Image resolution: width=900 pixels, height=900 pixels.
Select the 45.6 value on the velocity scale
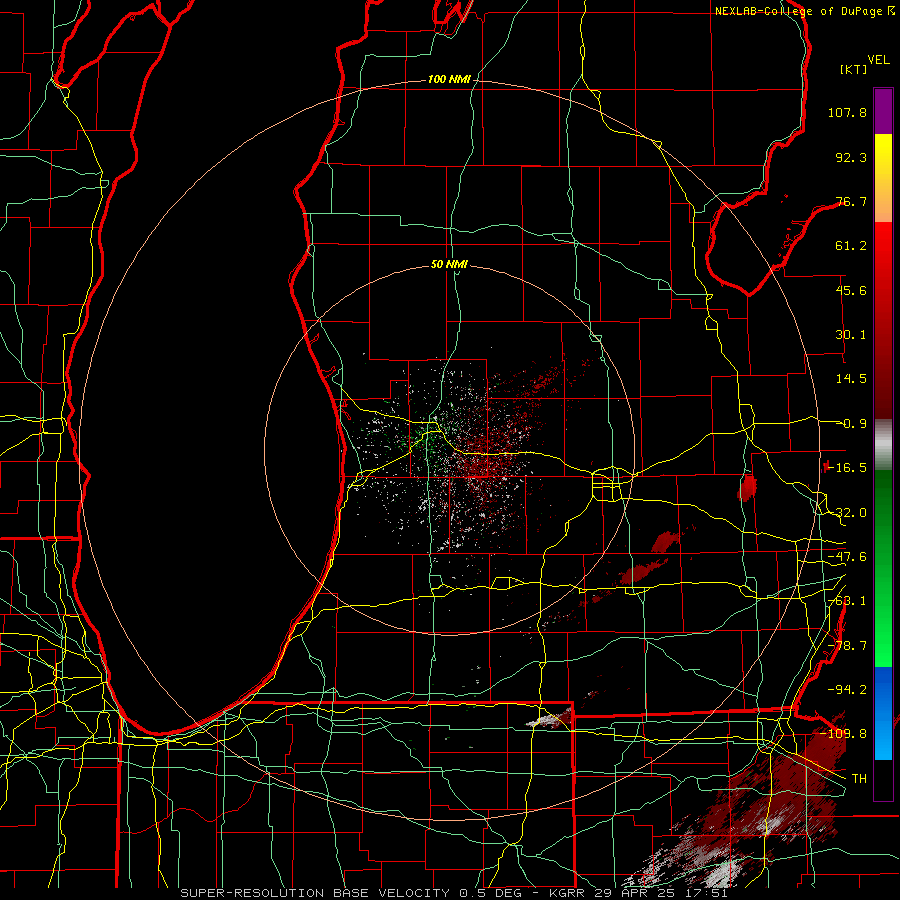point(851,290)
